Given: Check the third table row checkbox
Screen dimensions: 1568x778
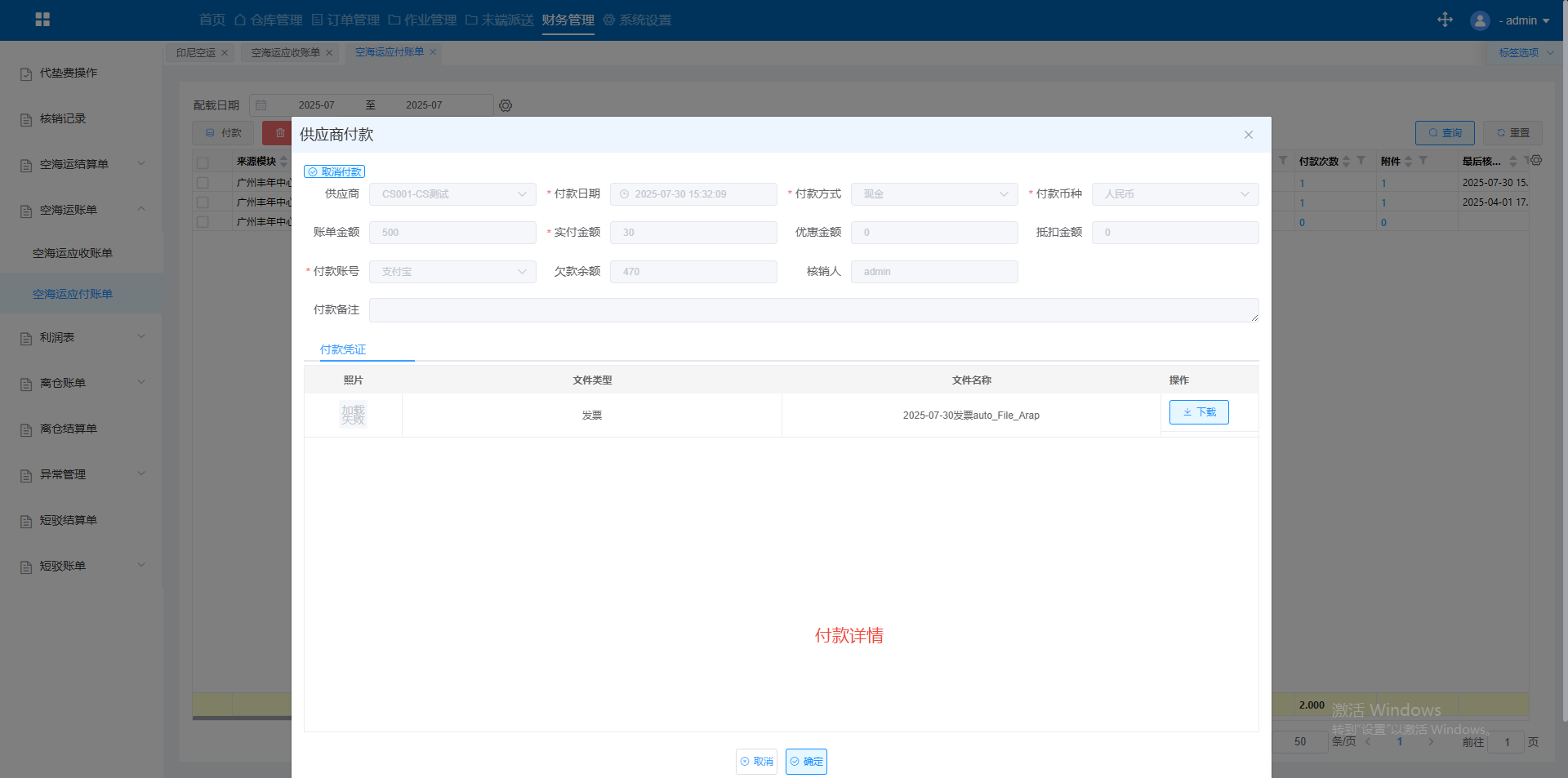Looking at the screenshot, I should point(203,222).
